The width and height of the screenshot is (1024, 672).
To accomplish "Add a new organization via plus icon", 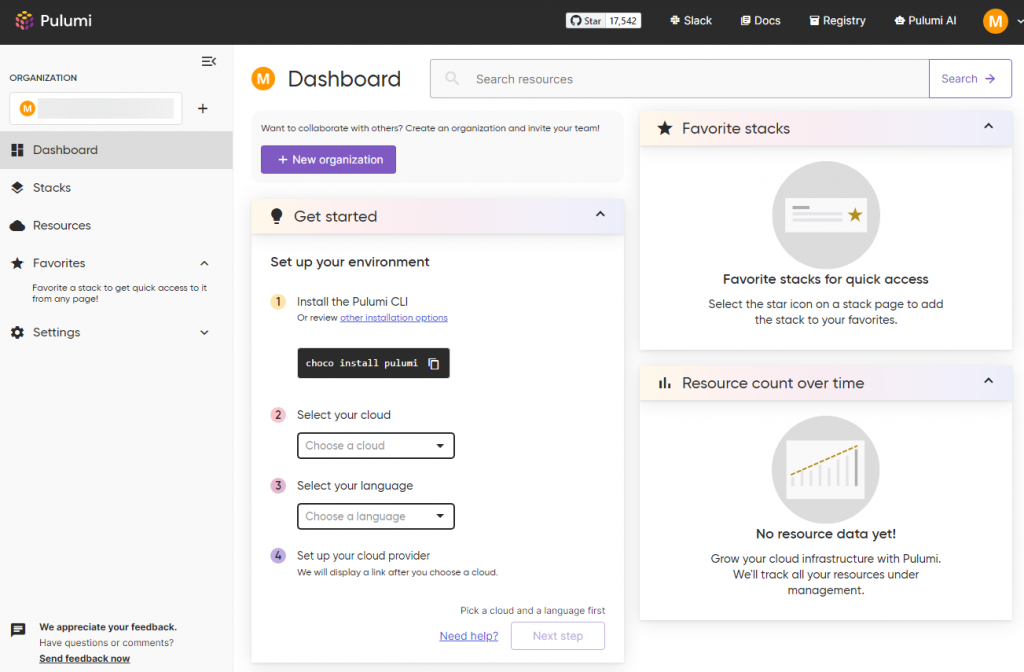I will [202, 108].
